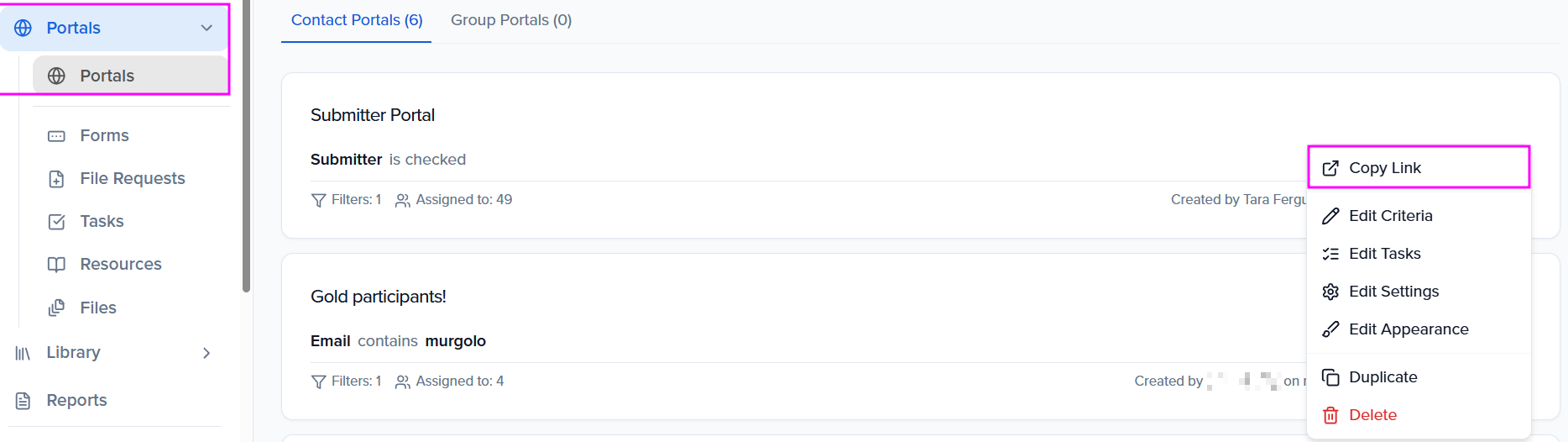
Task: Open the Submitter Portal title link
Action: click(x=373, y=115)
